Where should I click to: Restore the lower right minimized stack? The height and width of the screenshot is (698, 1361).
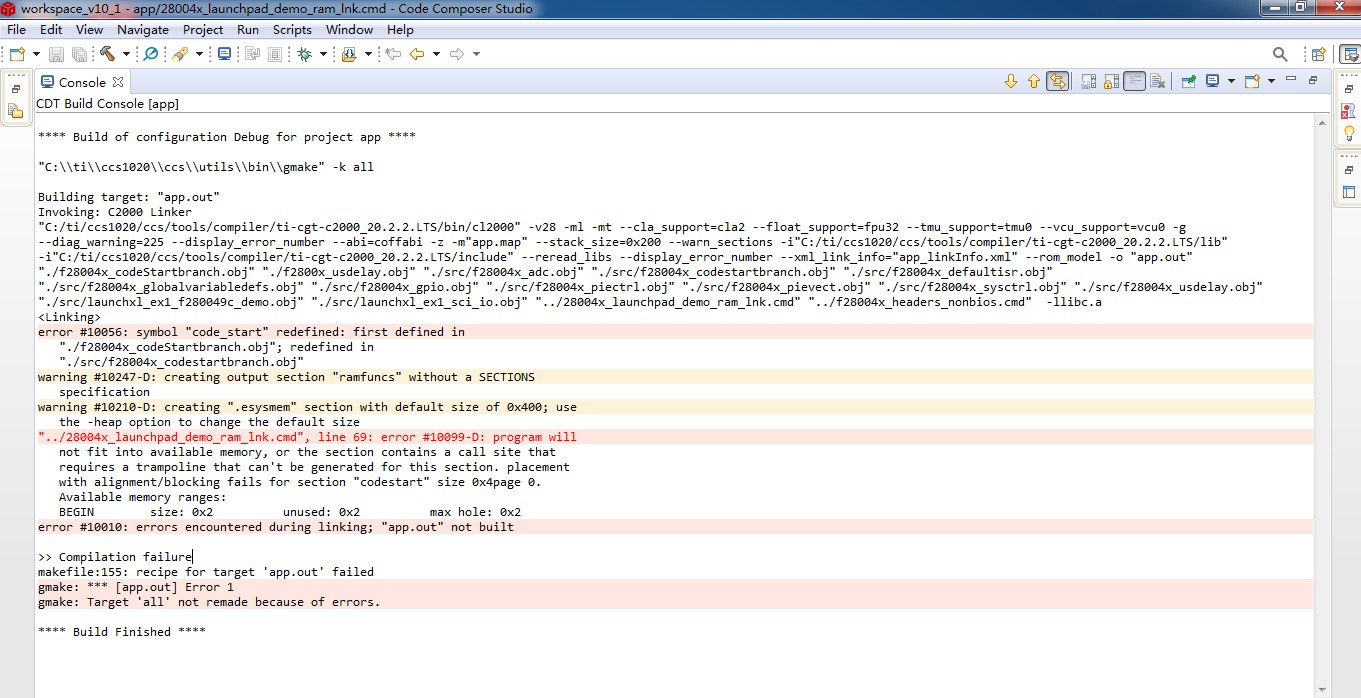click(x=1349, y=170)
